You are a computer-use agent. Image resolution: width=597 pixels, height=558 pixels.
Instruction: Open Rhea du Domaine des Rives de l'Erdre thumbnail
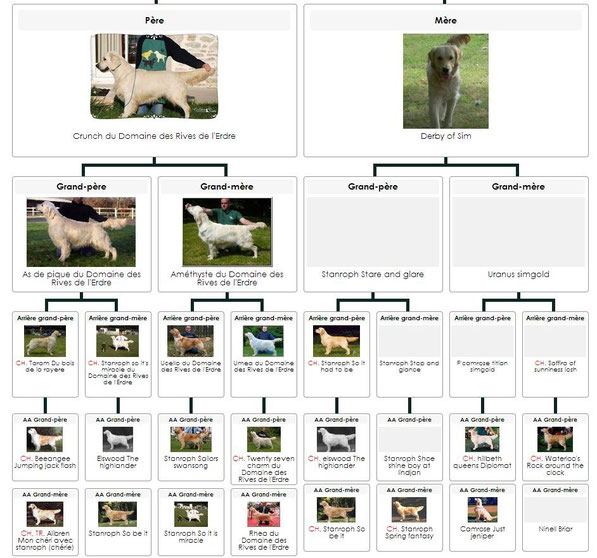263,514
